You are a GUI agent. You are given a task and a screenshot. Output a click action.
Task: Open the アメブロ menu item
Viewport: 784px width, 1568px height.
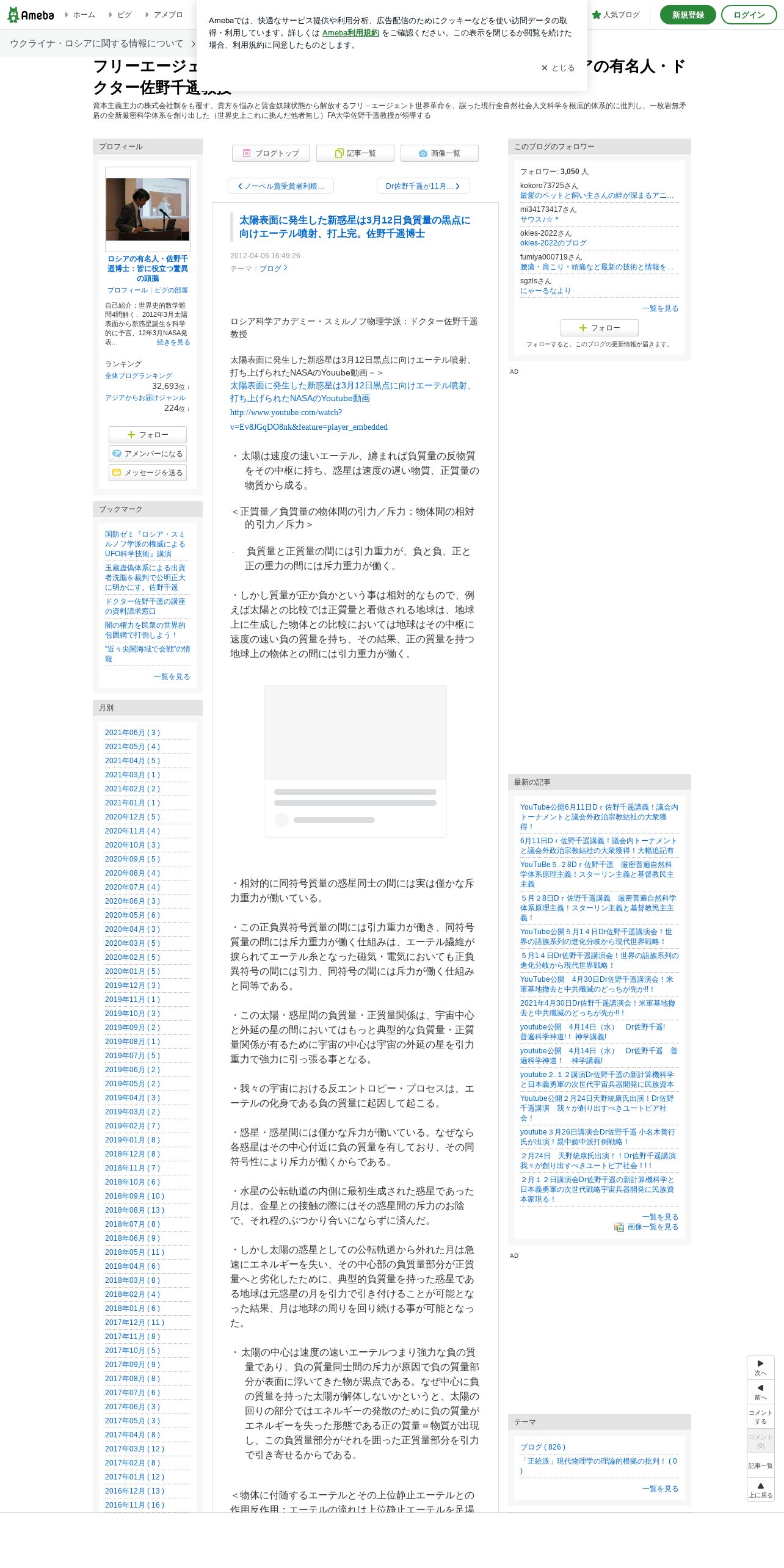point(164,15)
